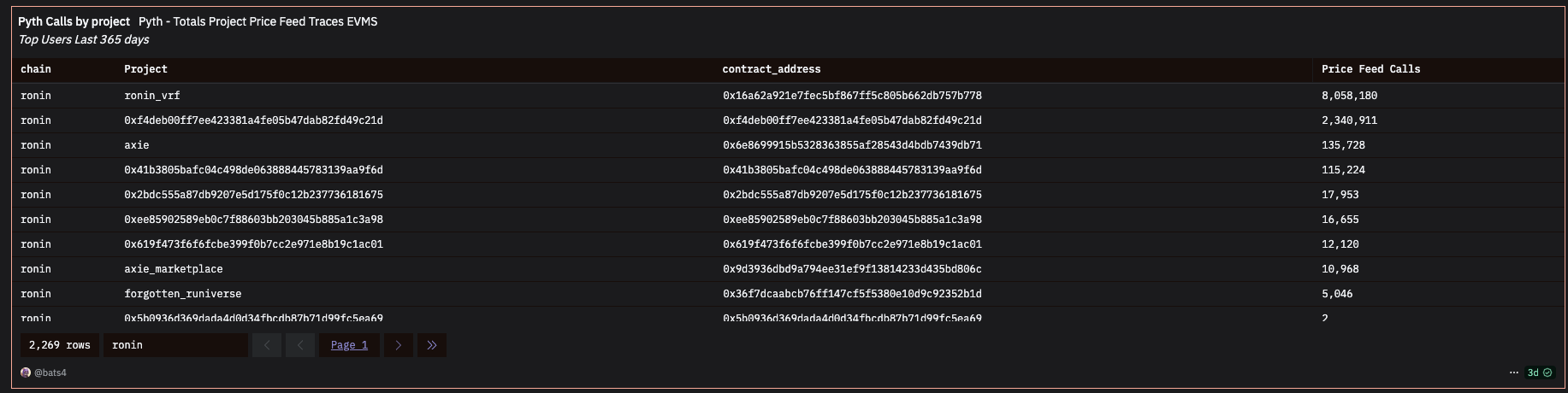Click the Page 1 link
The width and height of the screenshot is (1568, 393).
coord(349,345)
